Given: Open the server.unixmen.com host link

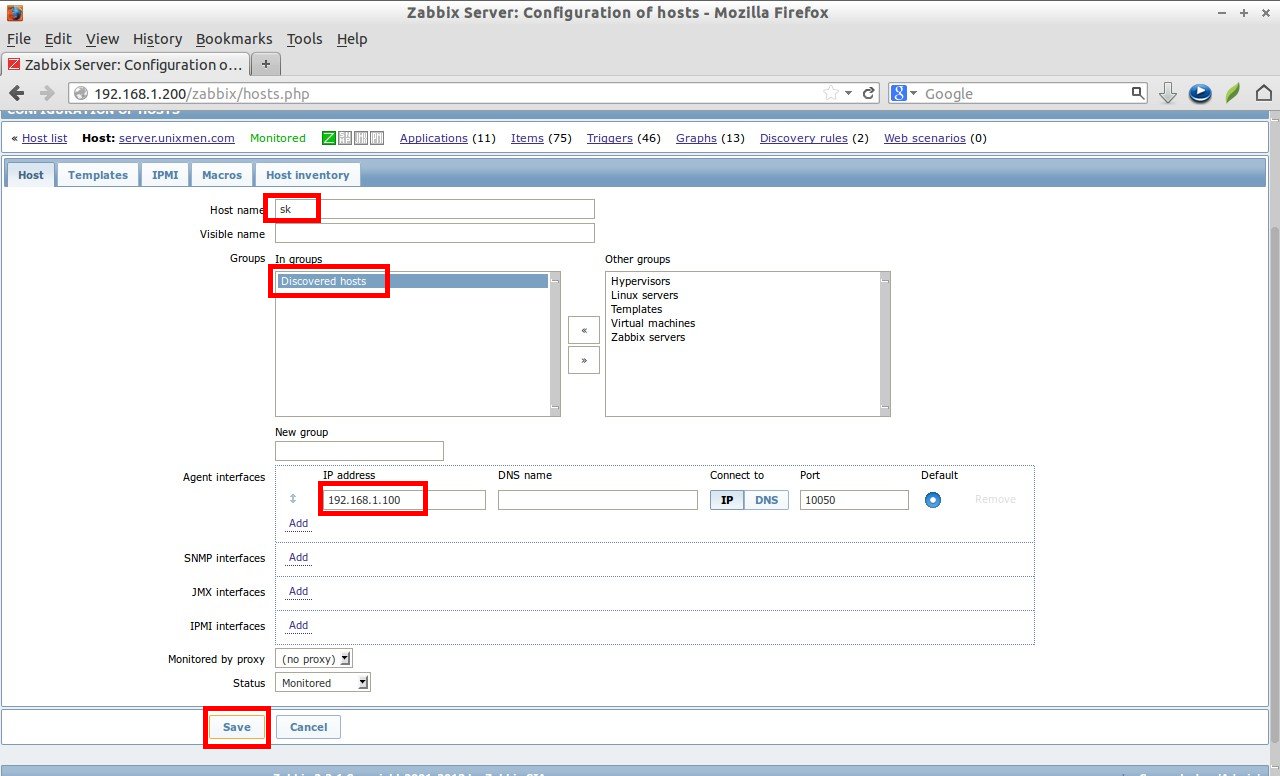Looking at the screenshot, I should point(177,138).
